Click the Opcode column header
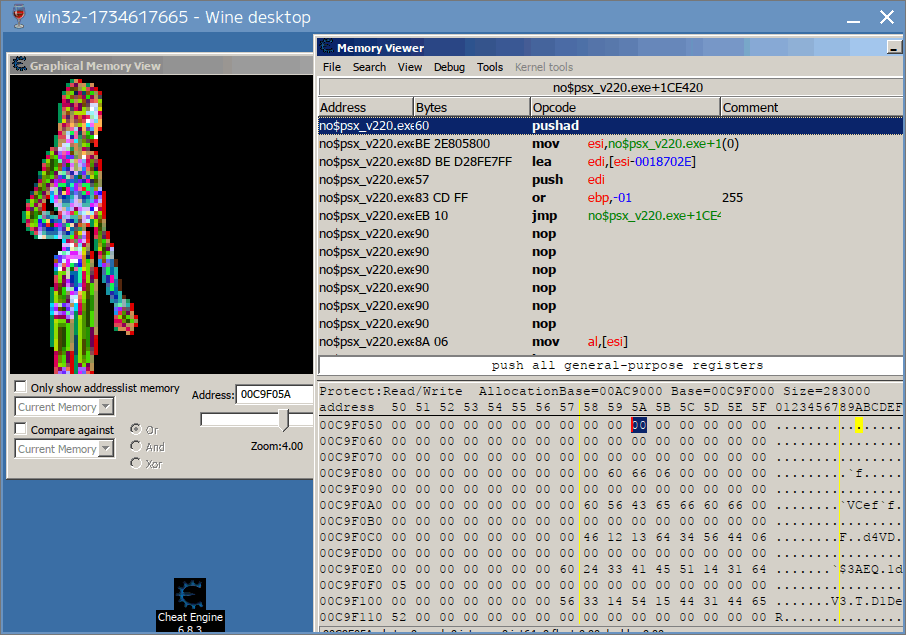This screenshot has height=635, width=906. pyautogui.click(x=625, y=107)
